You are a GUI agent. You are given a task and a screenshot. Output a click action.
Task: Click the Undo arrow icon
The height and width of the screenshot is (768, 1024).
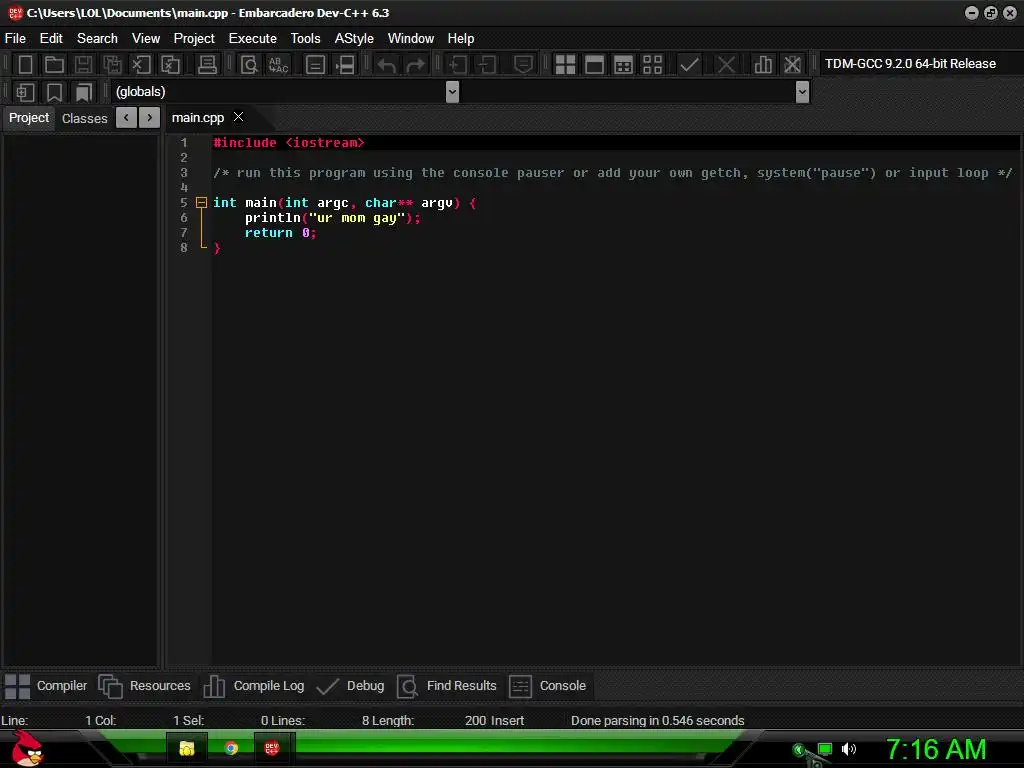387,64
